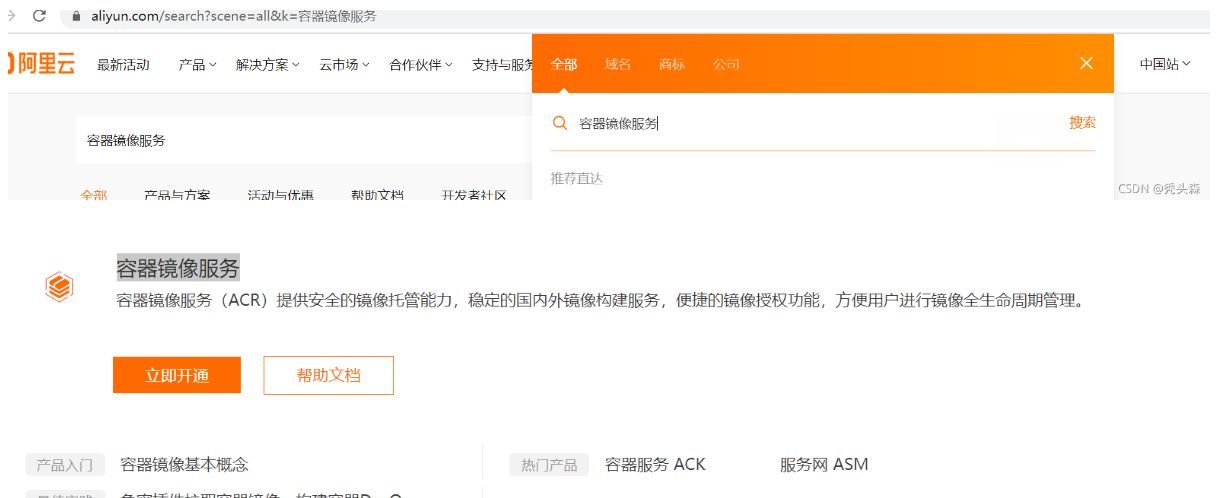The height and width of the screenshot is (498, 1219).
Task: Click the 产品入门 label
Action: pos(65,465)
